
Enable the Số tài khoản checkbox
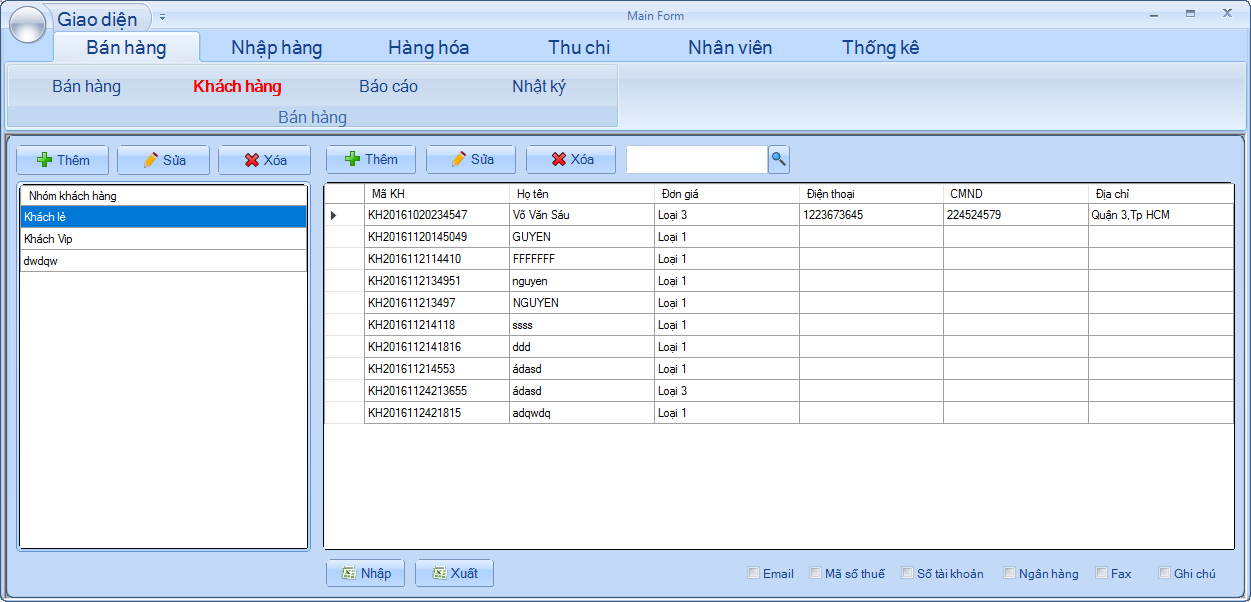(908, 573)
